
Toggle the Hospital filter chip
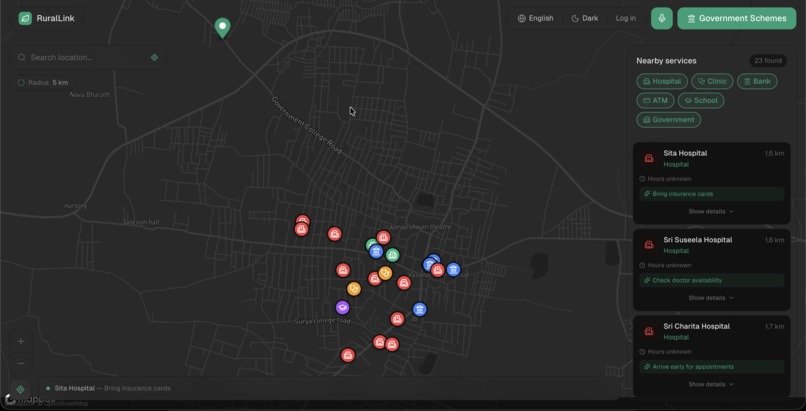(662, 81)
